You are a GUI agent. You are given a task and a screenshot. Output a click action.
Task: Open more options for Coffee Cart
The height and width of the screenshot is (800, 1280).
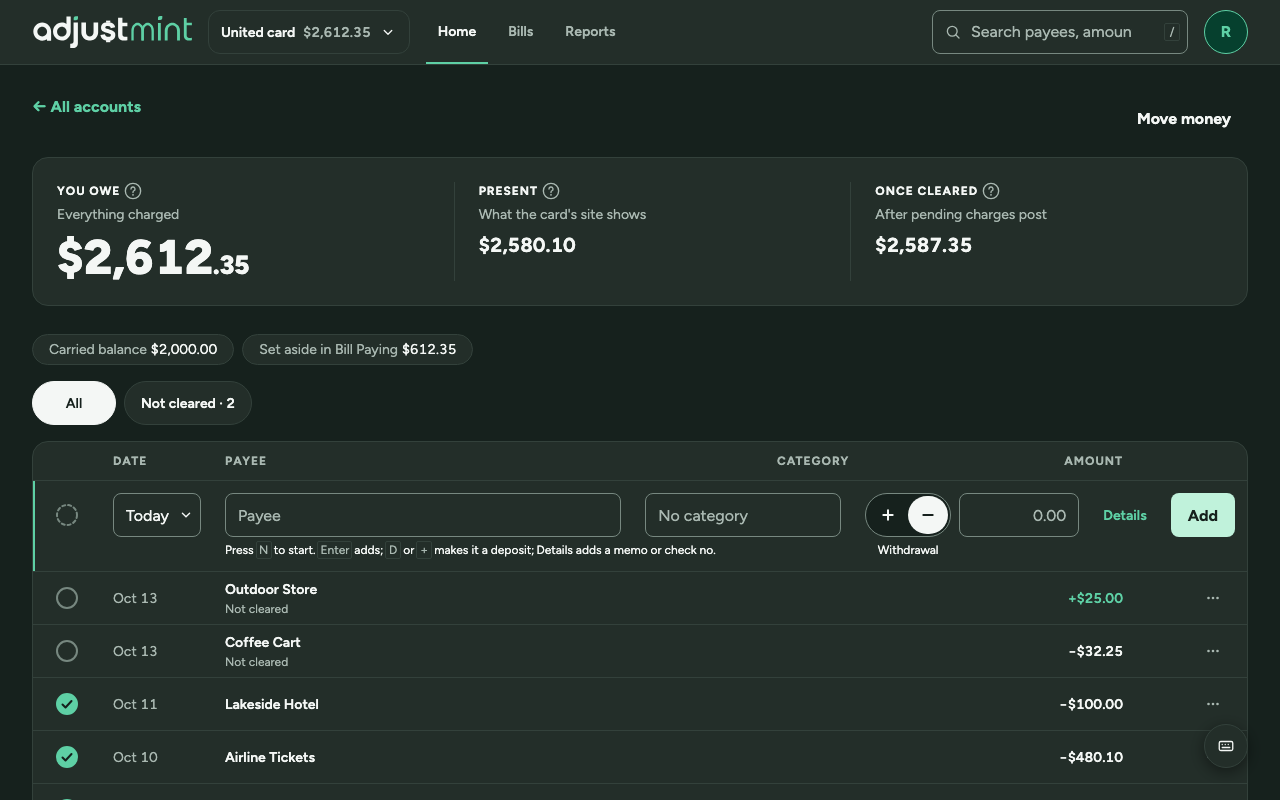[1213, 651]
